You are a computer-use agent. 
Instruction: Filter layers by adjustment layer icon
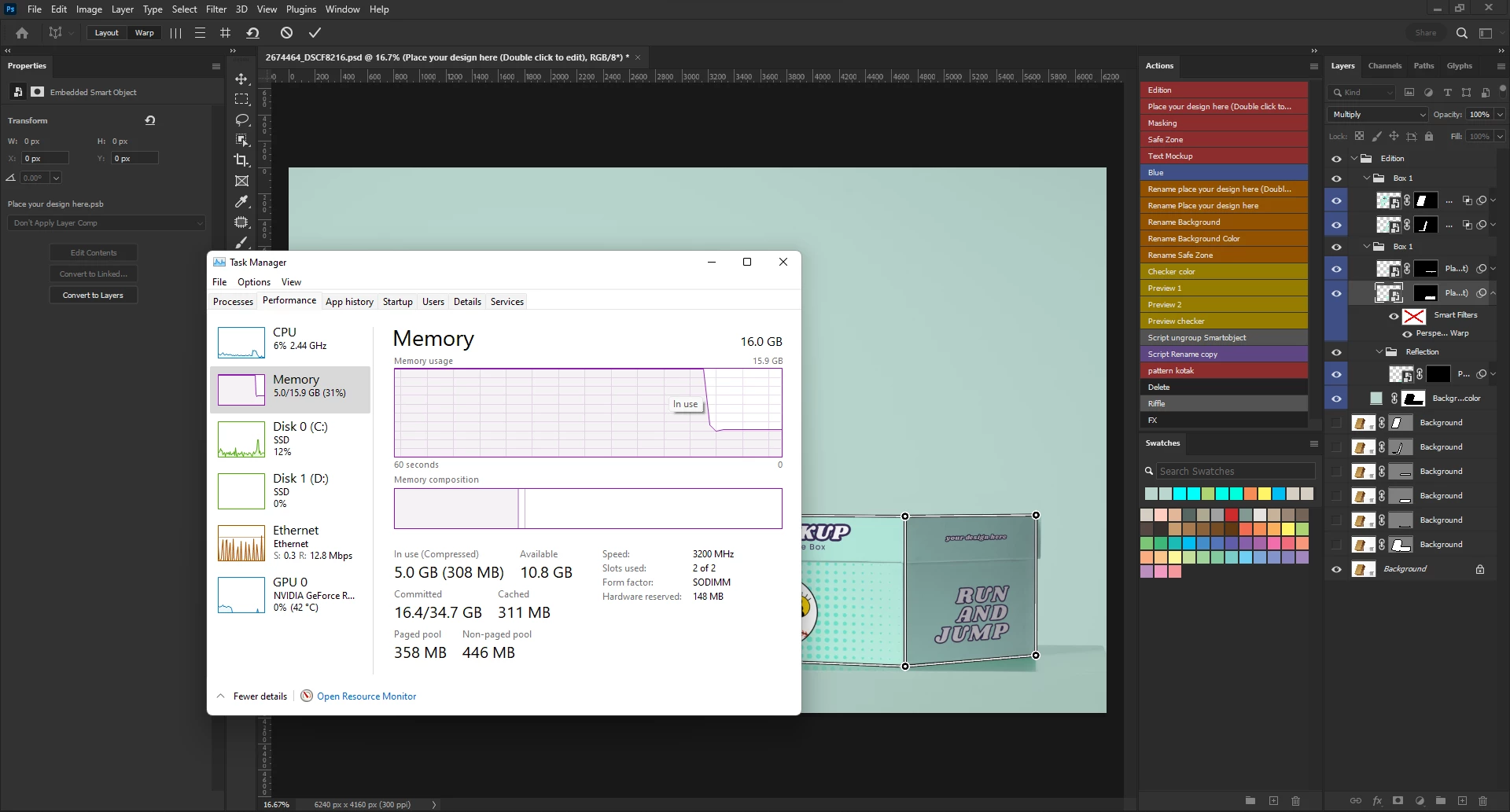pos(1428,92)
